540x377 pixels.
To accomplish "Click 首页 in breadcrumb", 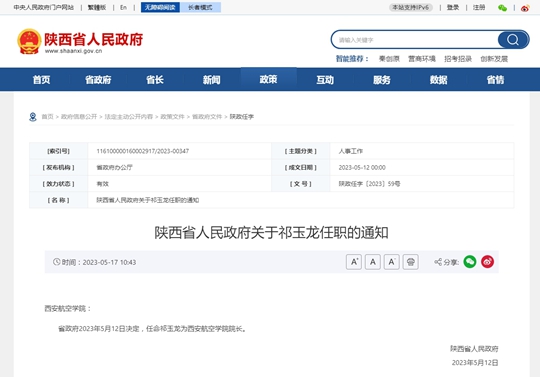I will click(48, 117).
